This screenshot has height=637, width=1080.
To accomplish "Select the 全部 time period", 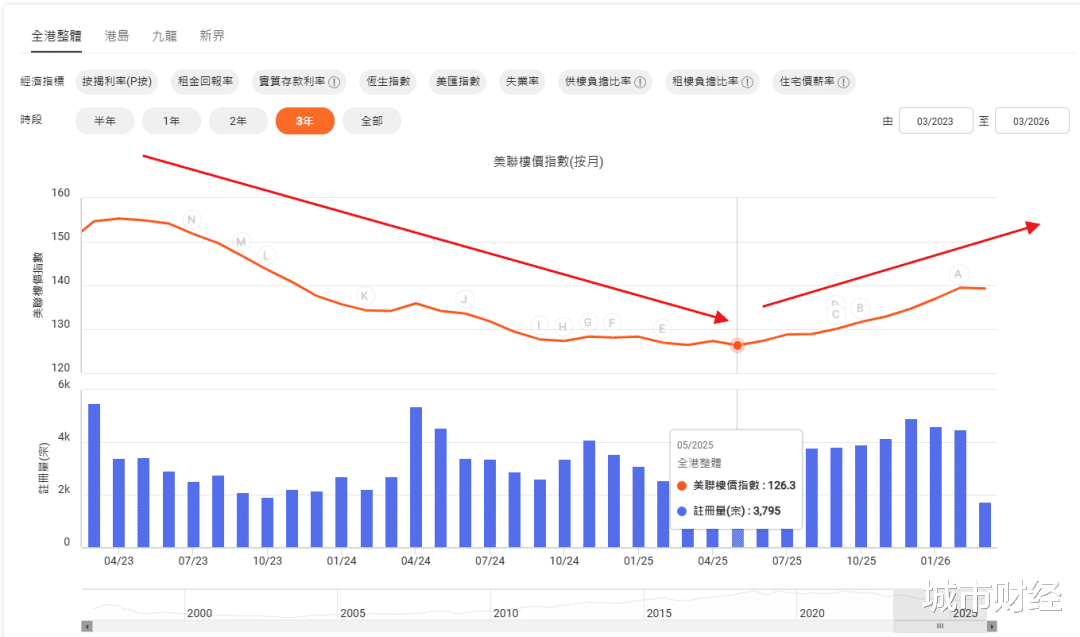I will point(372,121).
